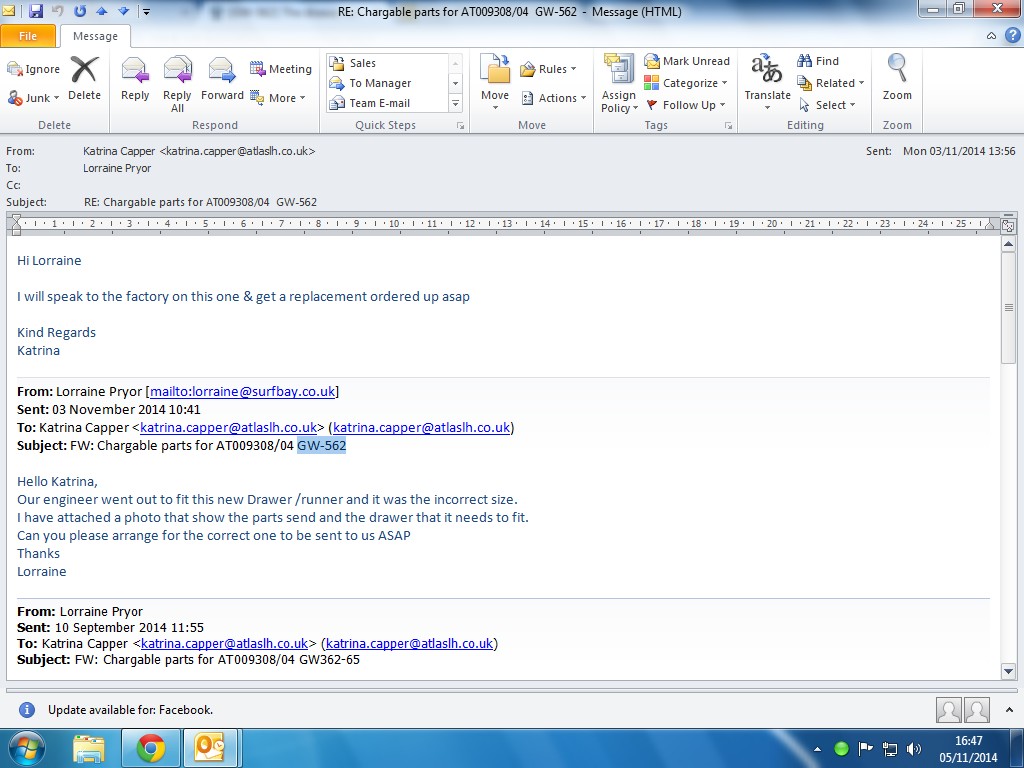The width and height of the screenshot is (1024, 768).
Task: Expand the Quick Steps gallery
Action: coord(456,104)
